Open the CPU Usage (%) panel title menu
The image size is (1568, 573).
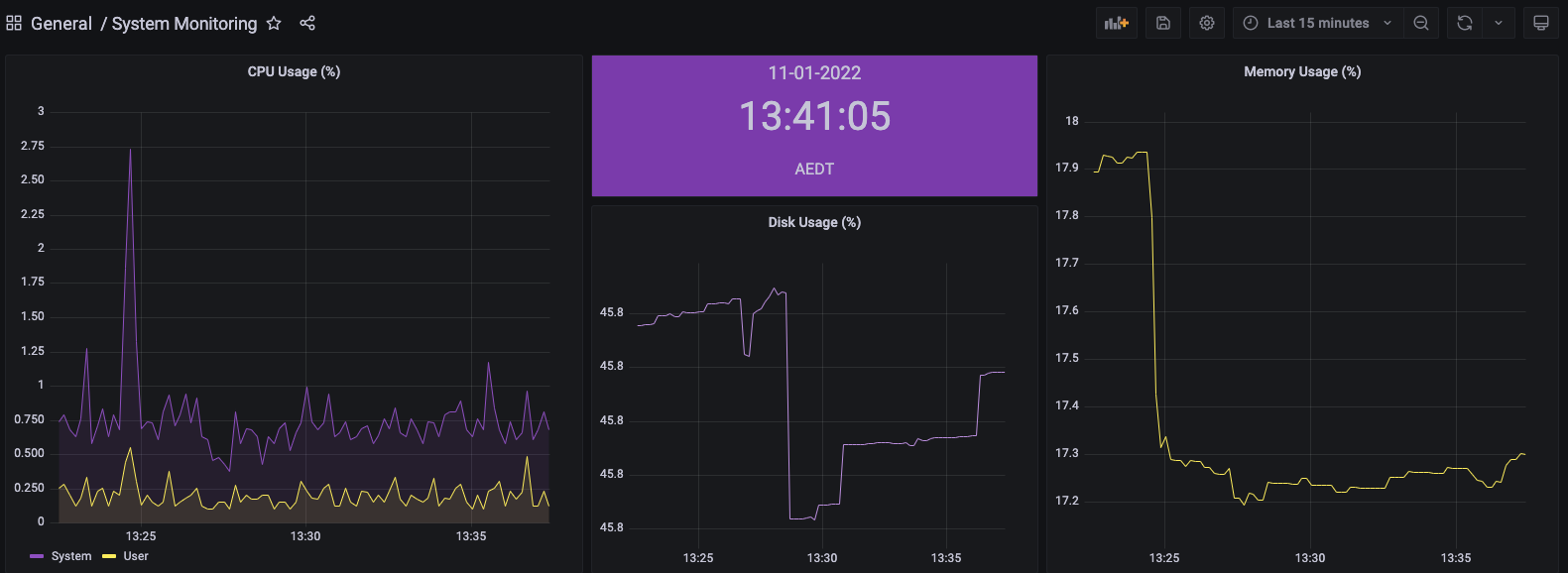[x=294, y=71]
